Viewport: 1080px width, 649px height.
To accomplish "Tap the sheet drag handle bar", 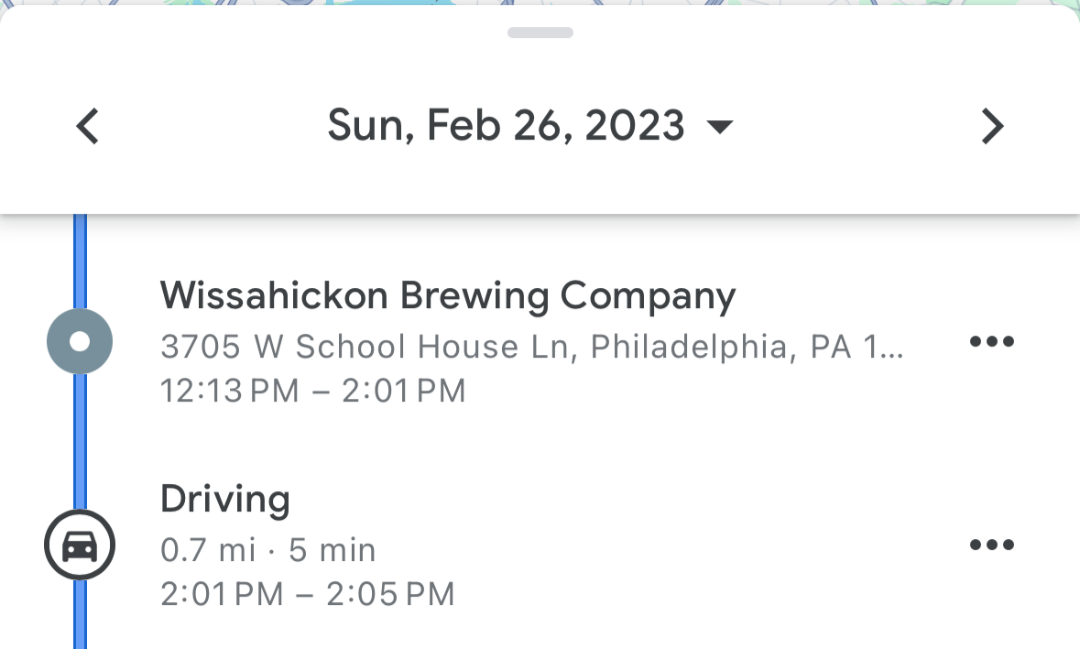I will pos(540,33).
